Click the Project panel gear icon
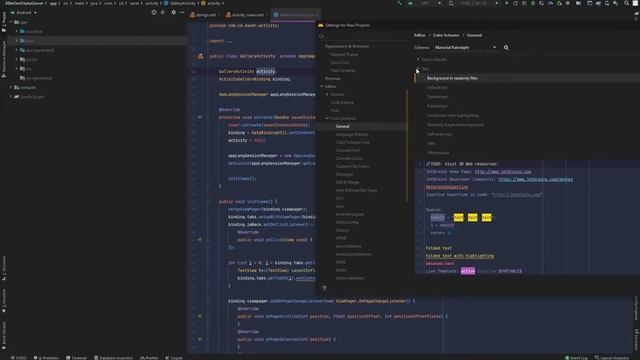This screenshot has width=640, height=360. point(173,13)
